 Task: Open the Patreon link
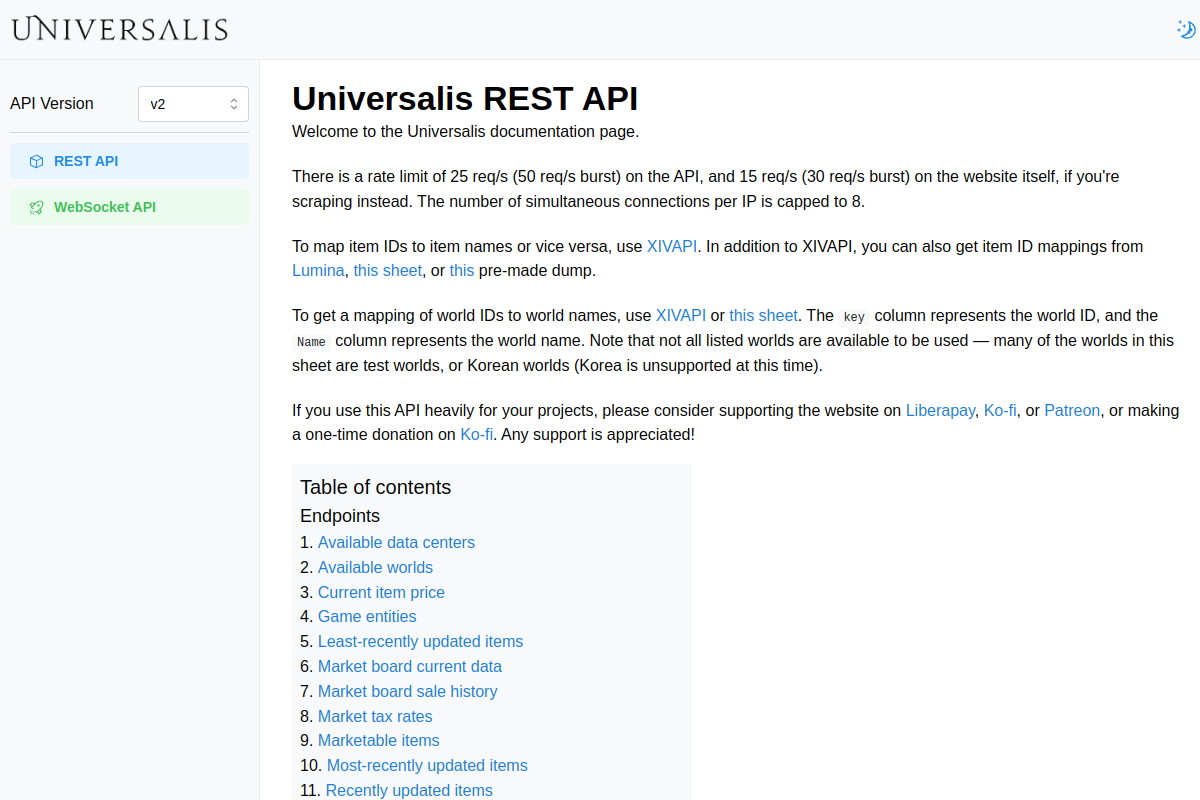pyautogui.click(x=1072, y=410)
